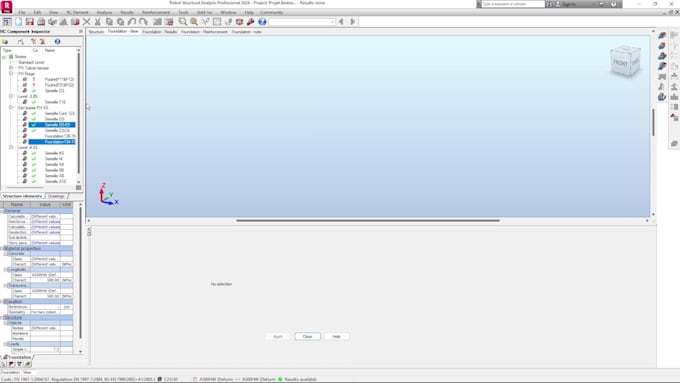Click the Redo arrow icon
Viewport: 680px width, 383px height.
(143, 22)
